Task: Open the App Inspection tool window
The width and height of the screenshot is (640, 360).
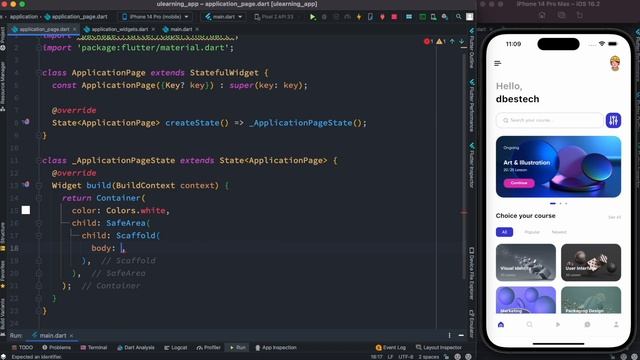Action: [x=276, y=348]
